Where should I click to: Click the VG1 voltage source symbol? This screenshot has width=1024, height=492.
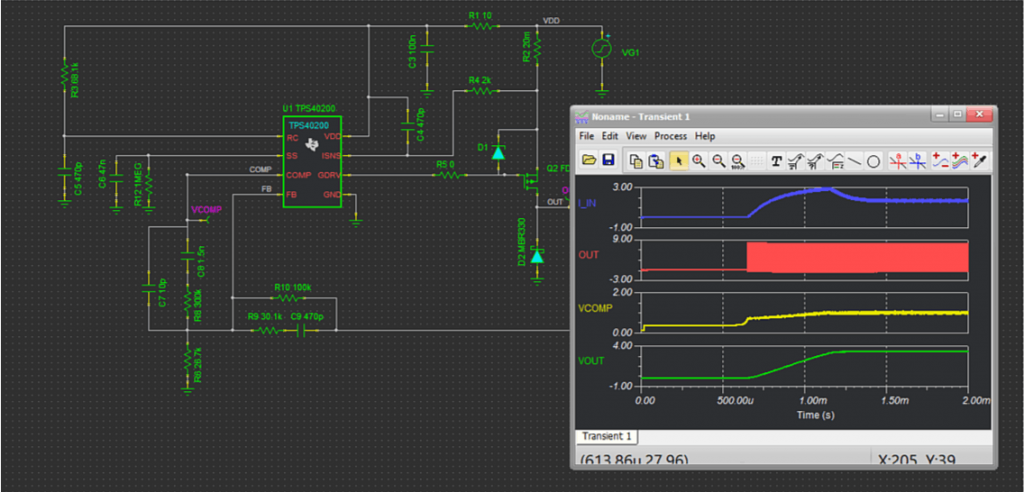point(601,49)
